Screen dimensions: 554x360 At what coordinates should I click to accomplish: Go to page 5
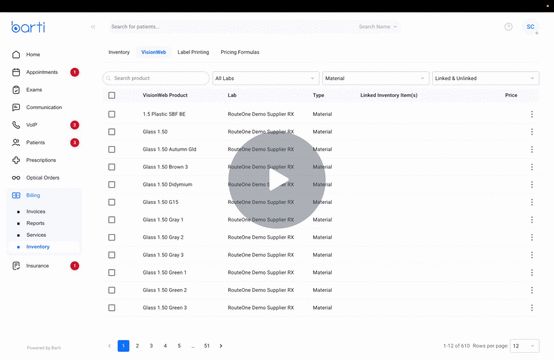tap(179, 346)
